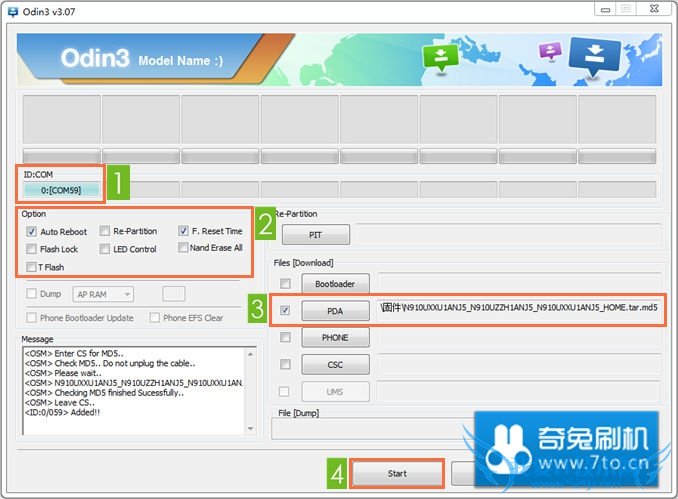
Task: Click the 'Leave CS..' log line
Action: tap(60, 402)
